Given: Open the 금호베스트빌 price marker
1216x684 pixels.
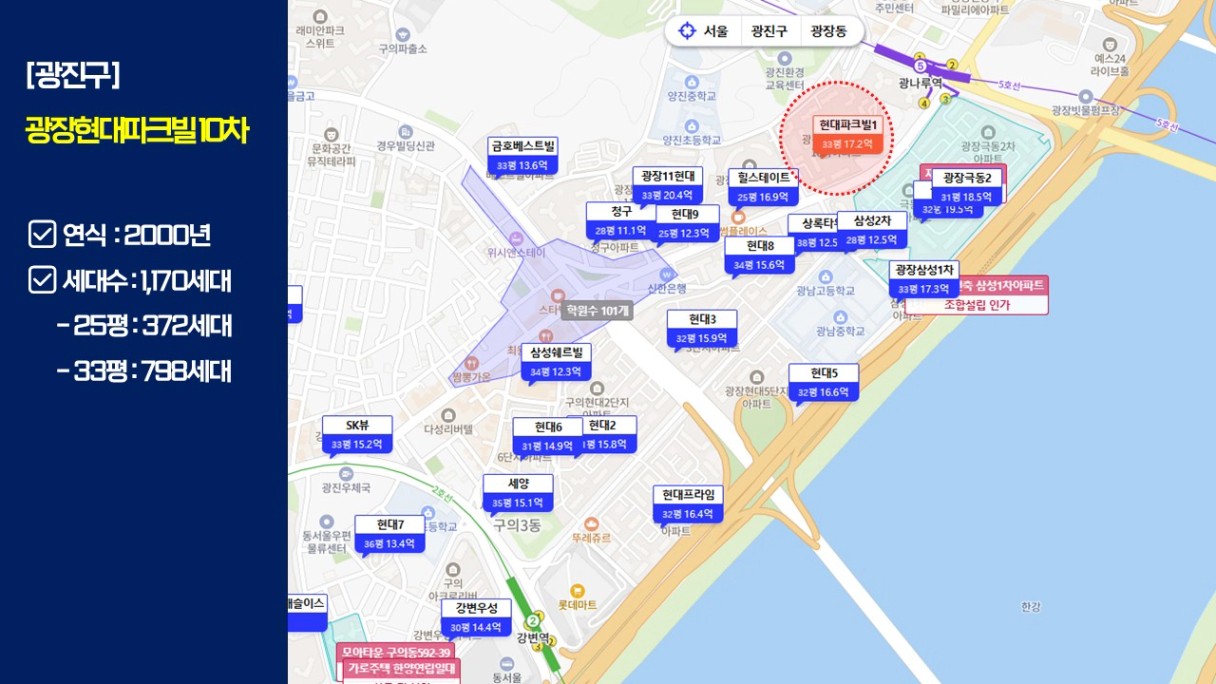Looking at the screenshot, I should (523, 155).
